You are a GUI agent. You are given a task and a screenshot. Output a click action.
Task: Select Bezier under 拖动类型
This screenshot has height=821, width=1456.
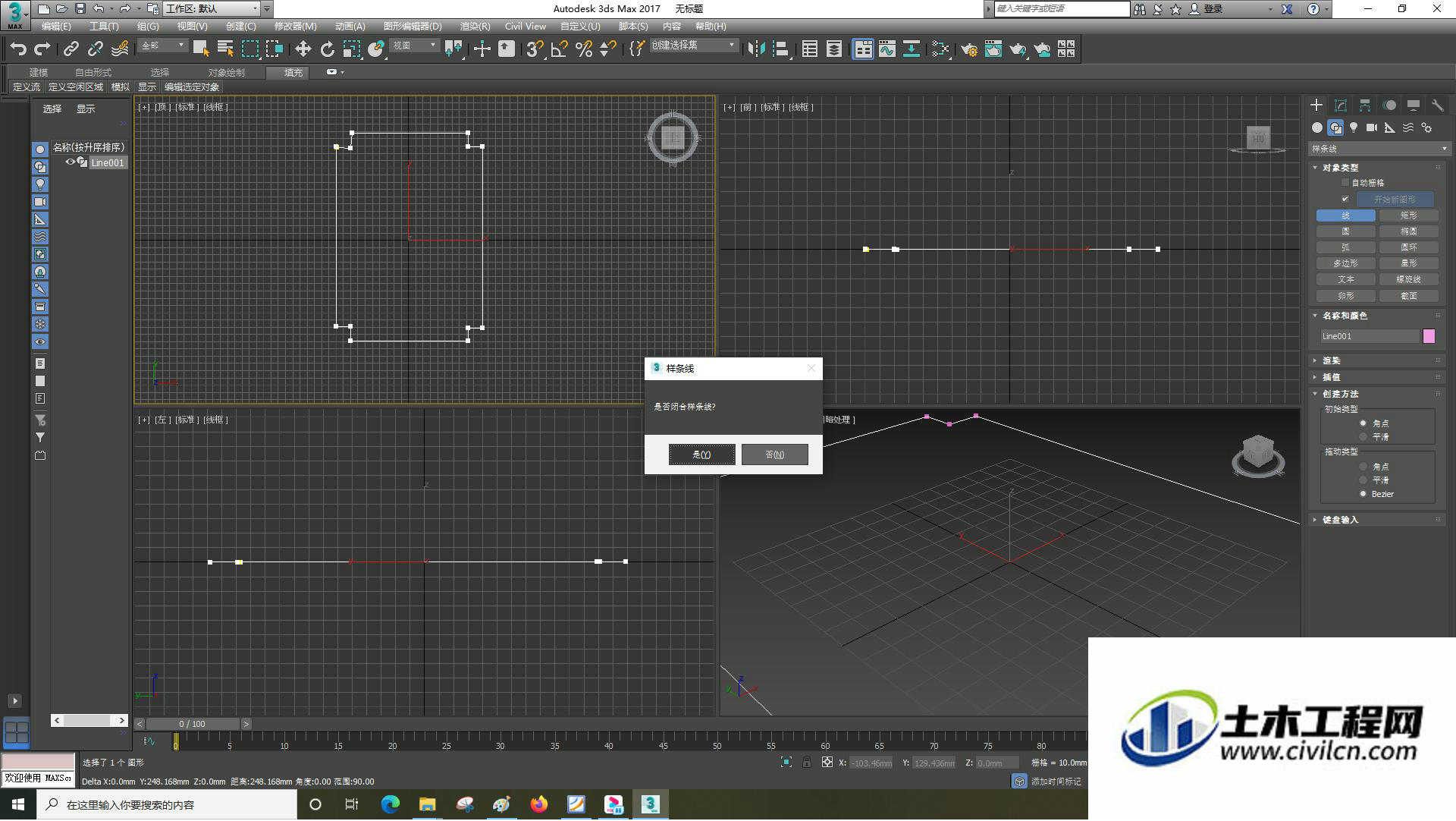(x=1363, y=495)
